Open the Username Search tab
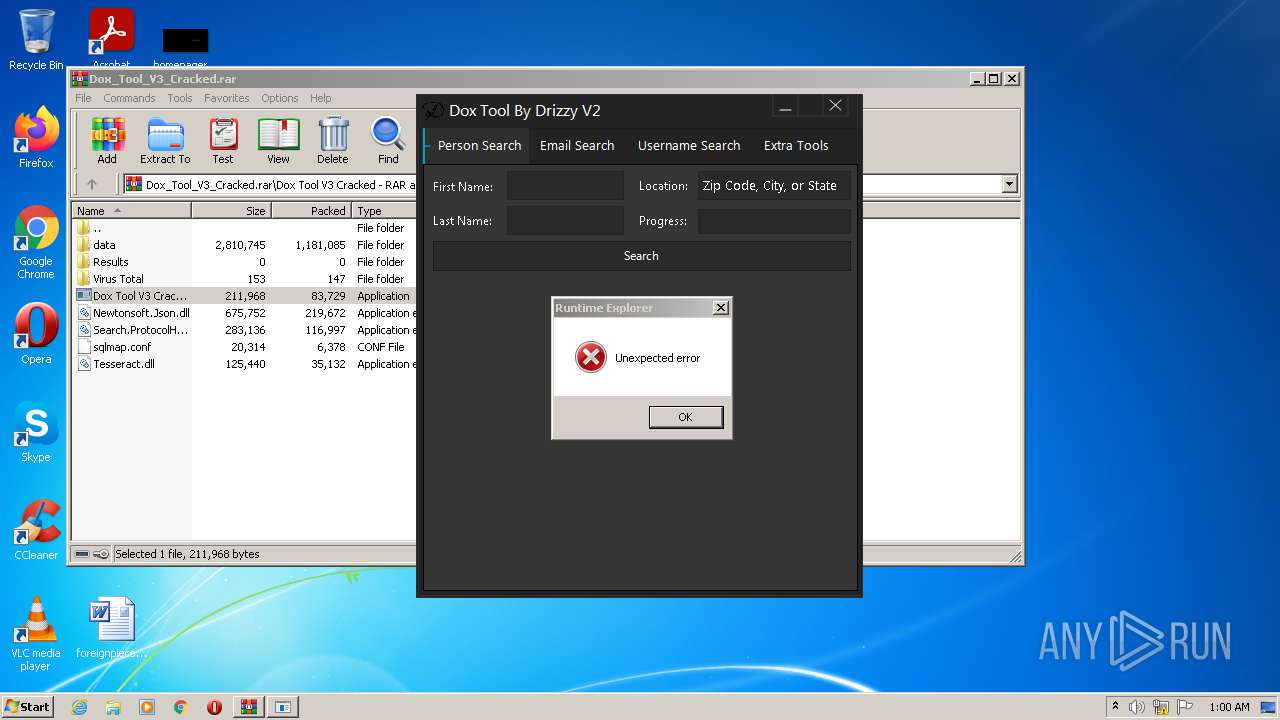Viewport: 1280px width, 720px height. [x=689, y=145]
